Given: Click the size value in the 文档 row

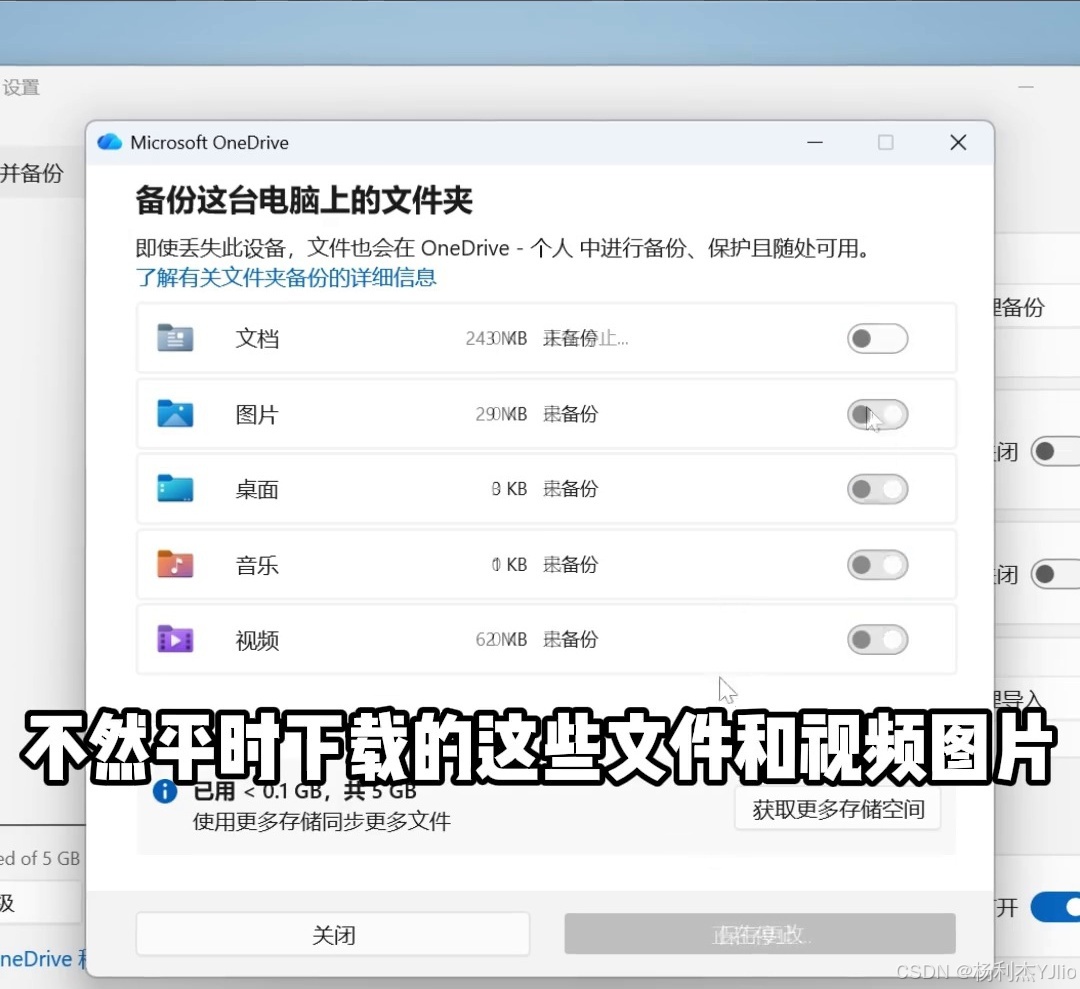Looking at the screenshot, I should 496,338.
